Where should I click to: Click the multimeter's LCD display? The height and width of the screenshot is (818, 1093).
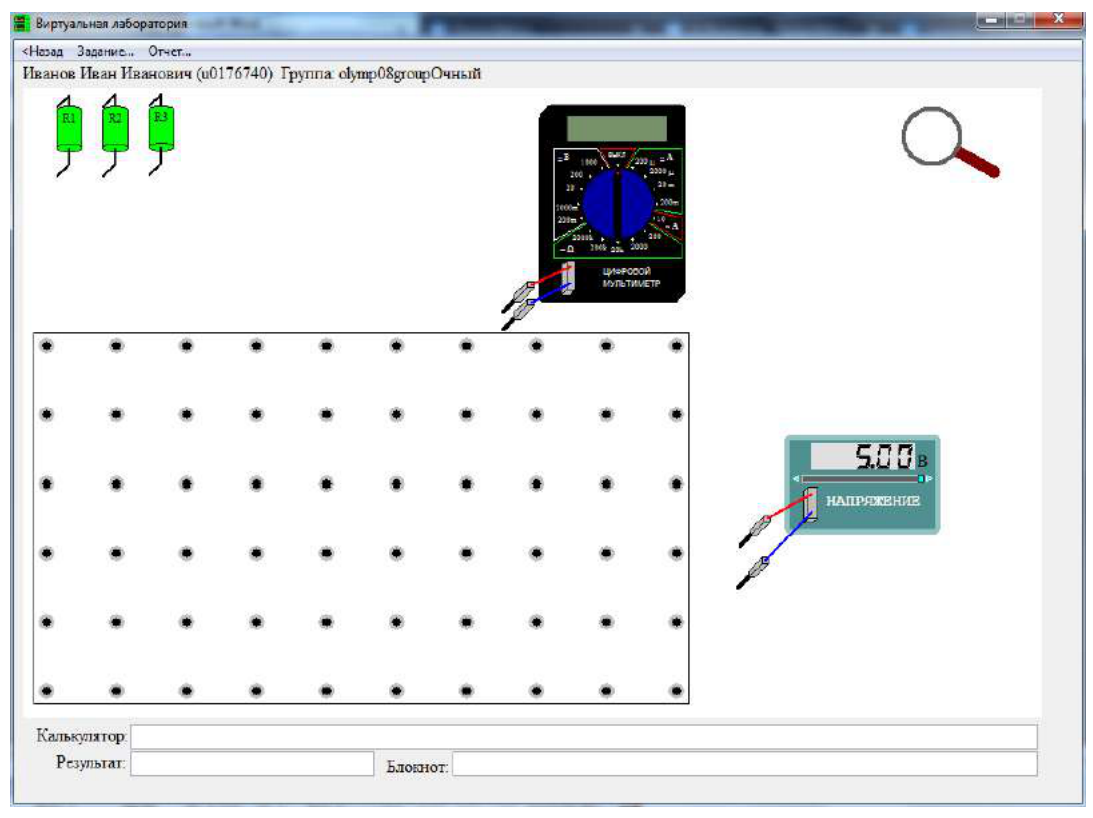617,128
